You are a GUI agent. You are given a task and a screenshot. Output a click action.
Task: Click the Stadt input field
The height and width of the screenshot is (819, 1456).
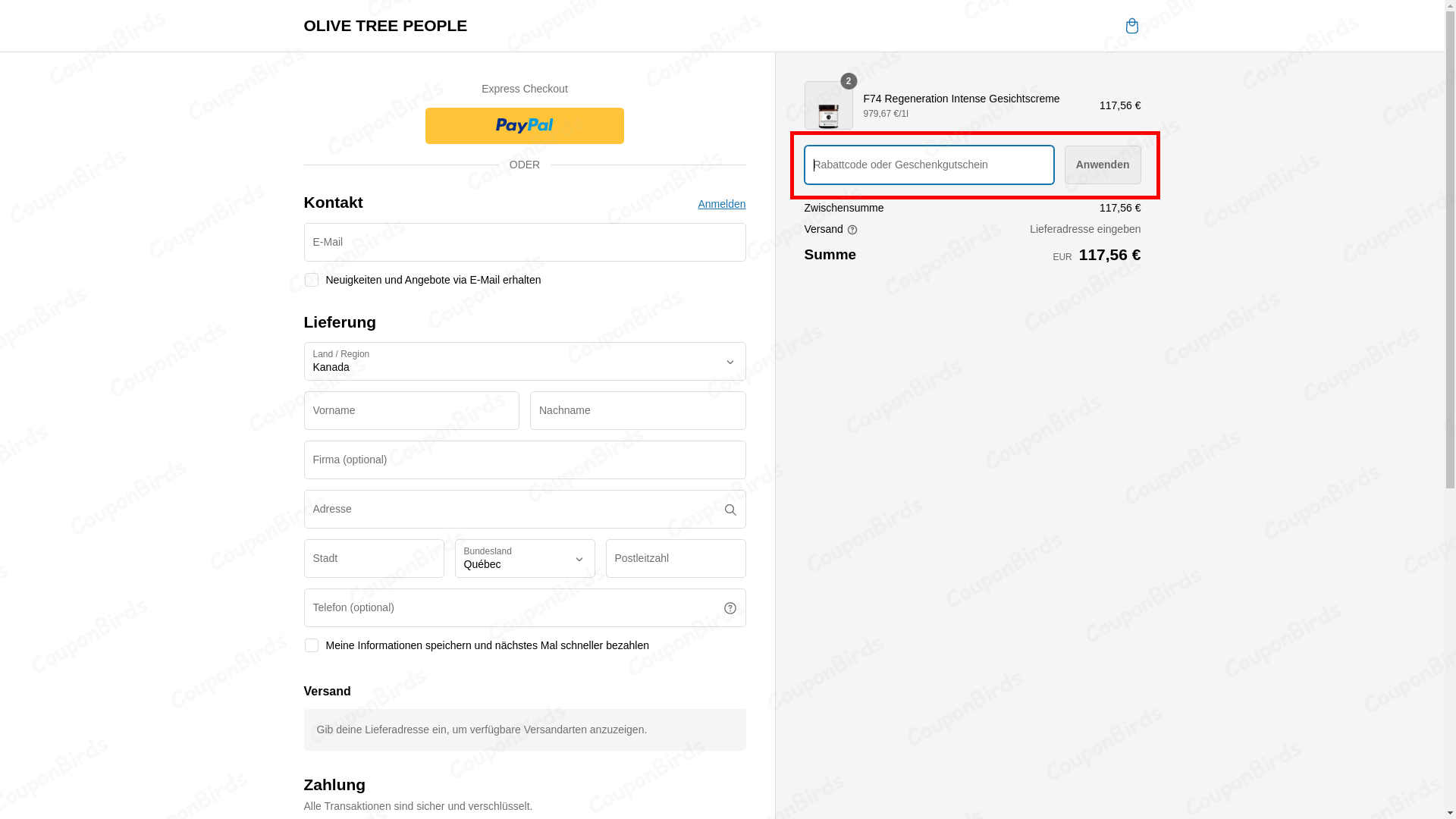coord(374,559)
